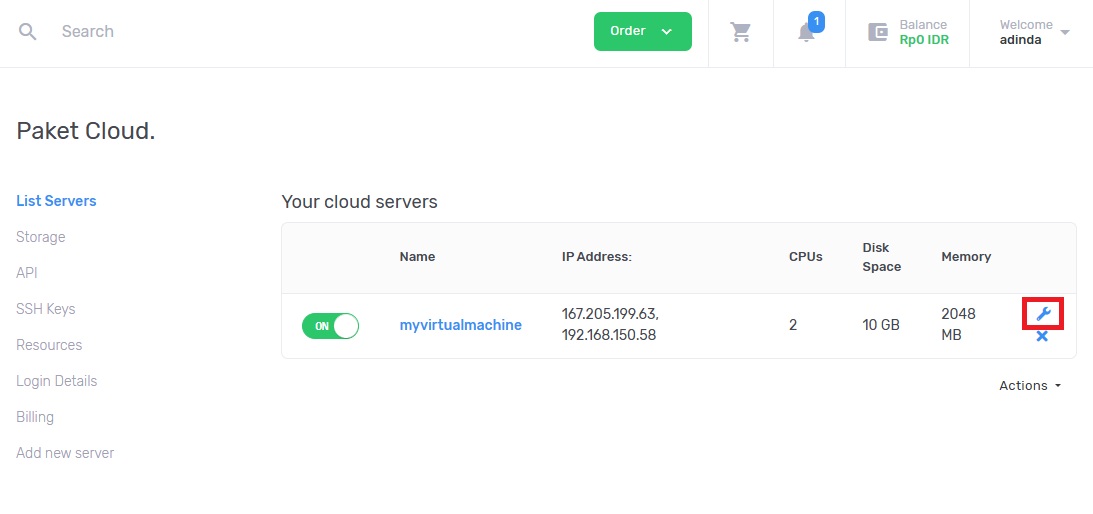Go to Billing section
Screen dimensions: 1093x514
[x=35, y=417]
